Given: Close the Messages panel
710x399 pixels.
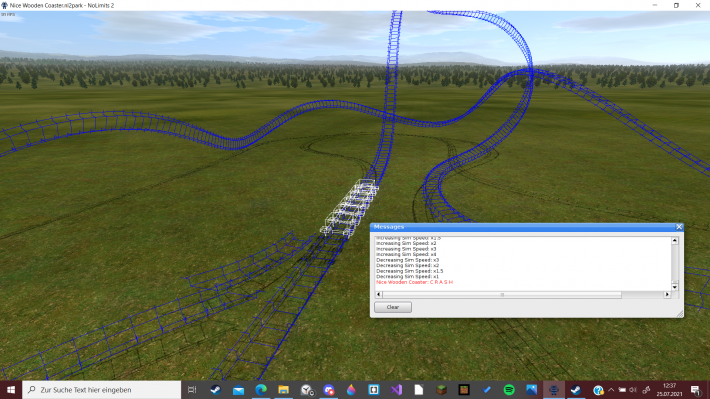Looking at the screenshot, I should tap(679, 227).
